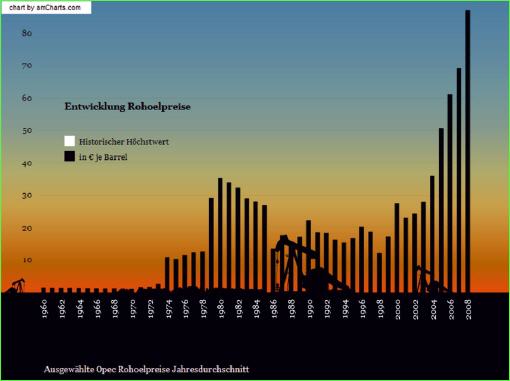
Task: Click the white 'Historischer Höchstwert' legend swatch
Action: [x=69, y=141]
